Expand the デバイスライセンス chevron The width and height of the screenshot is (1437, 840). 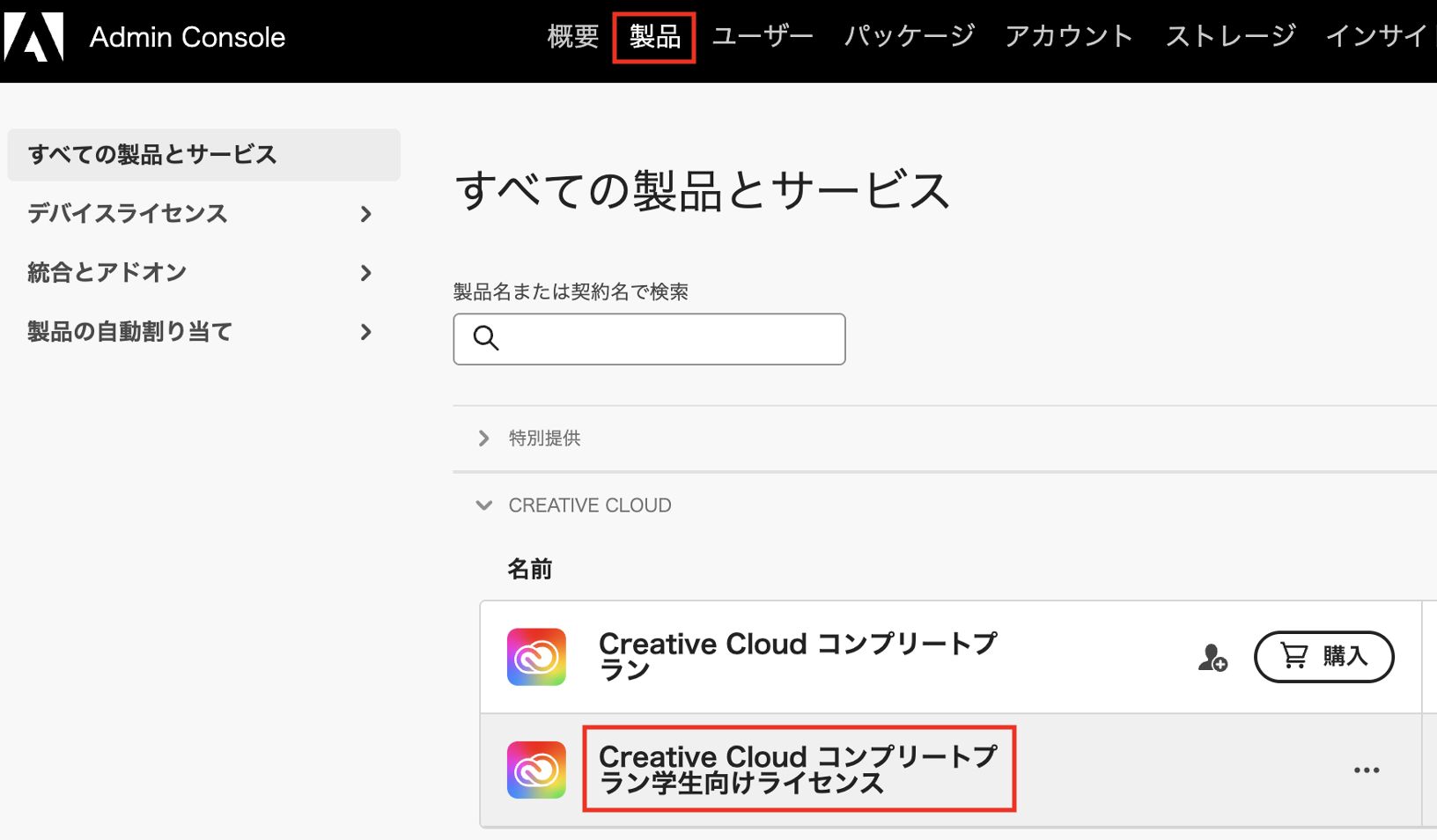[x=366, y=214]
